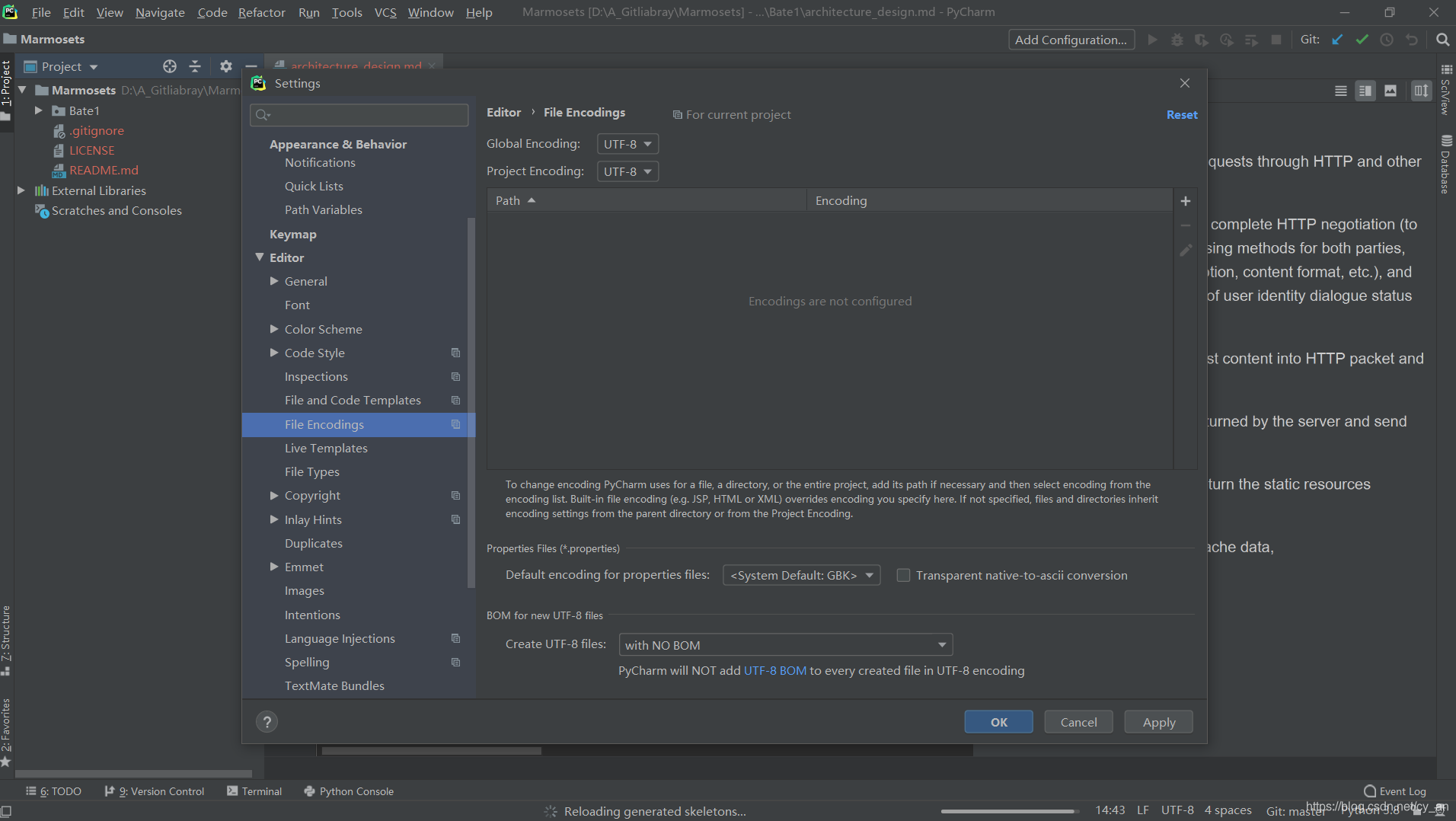The height and width of the screenshot is (821, 1456).
Task: Open the Terminal tool window tab
Action: coord(254,791)
